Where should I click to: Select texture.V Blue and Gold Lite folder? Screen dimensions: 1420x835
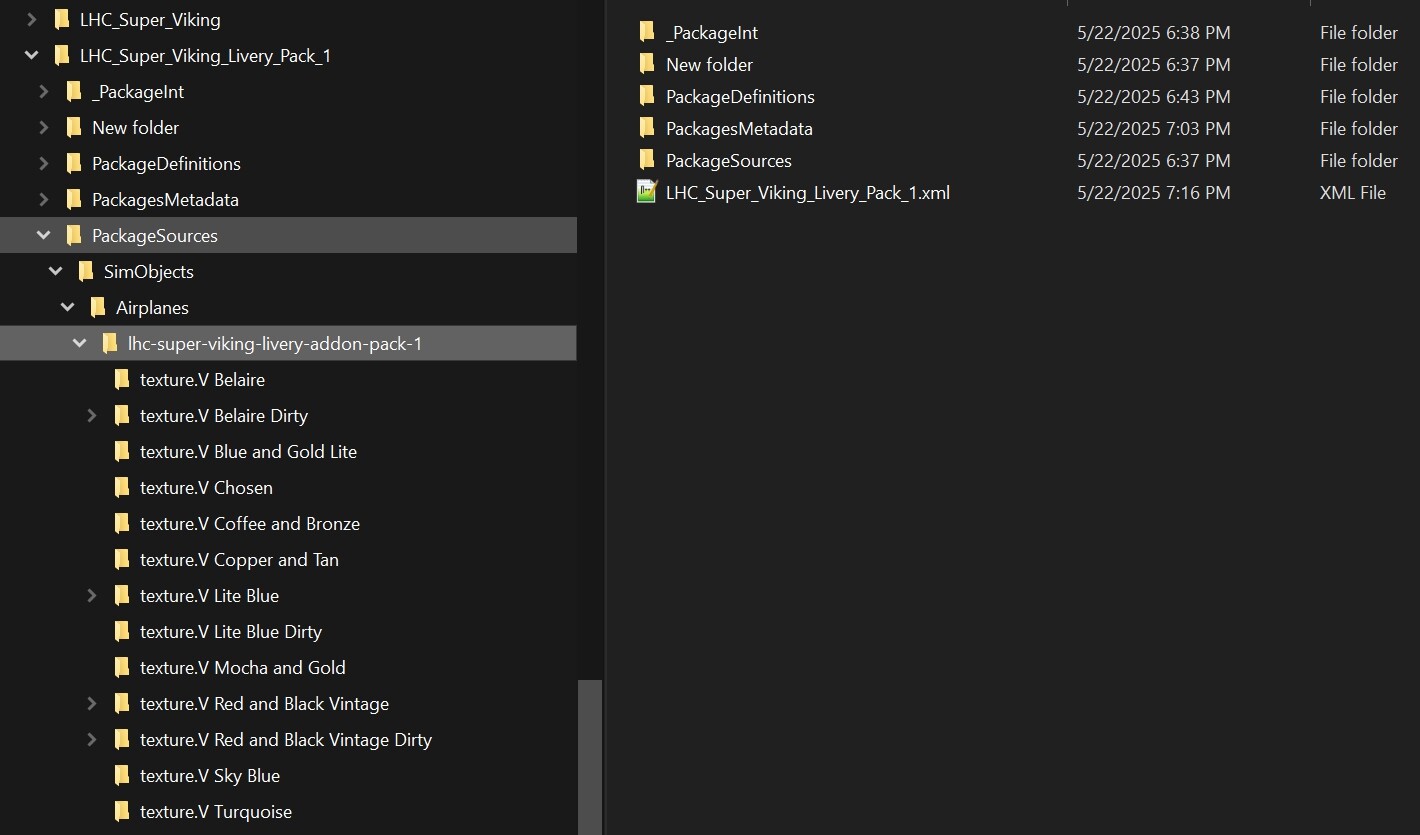click(x=248, y=452)
